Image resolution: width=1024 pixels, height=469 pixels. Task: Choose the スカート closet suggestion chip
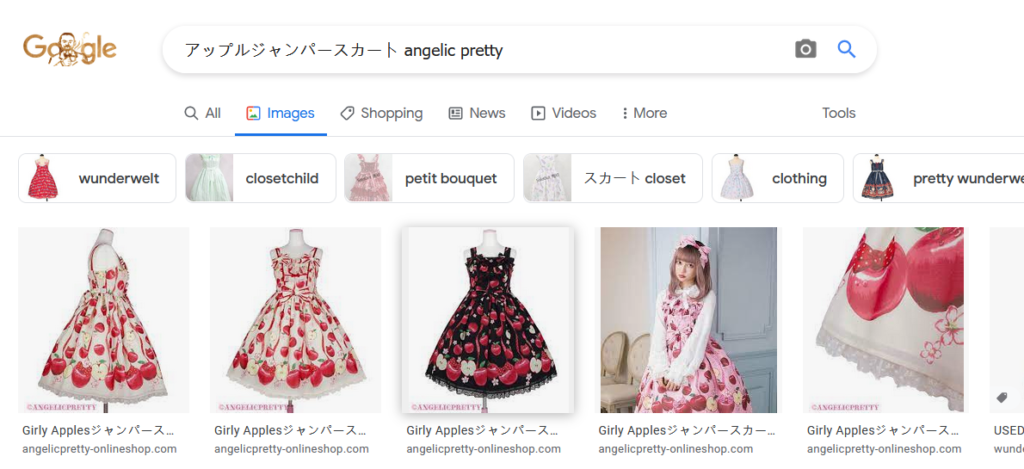[613, 178]
